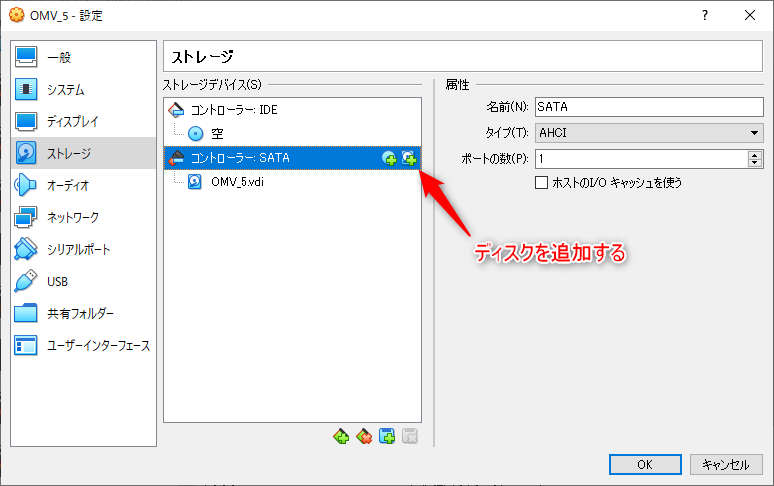774x486 pixels.
Task: Open the ディスプレイ settings page
Action: coord(72,122)
